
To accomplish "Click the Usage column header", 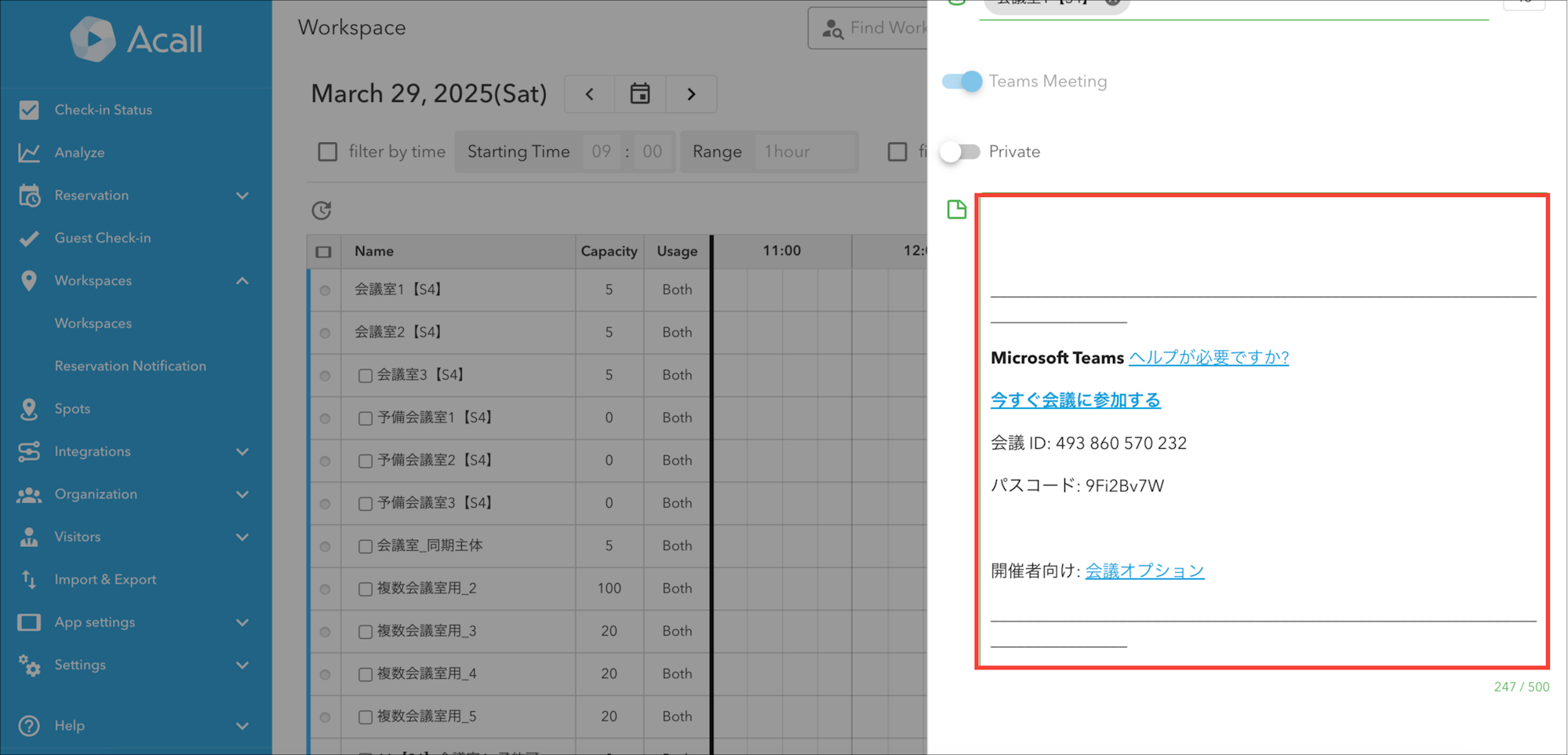I will click(677, 251).
